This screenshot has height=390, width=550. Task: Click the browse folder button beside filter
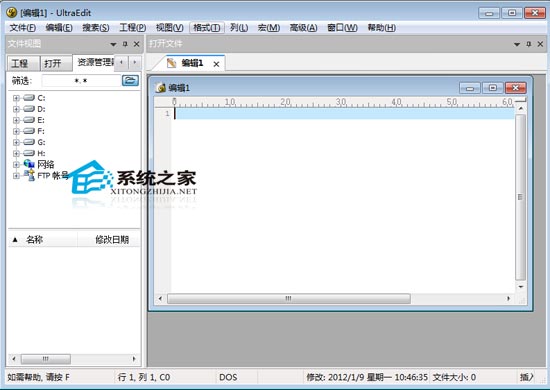pos(130,80)
